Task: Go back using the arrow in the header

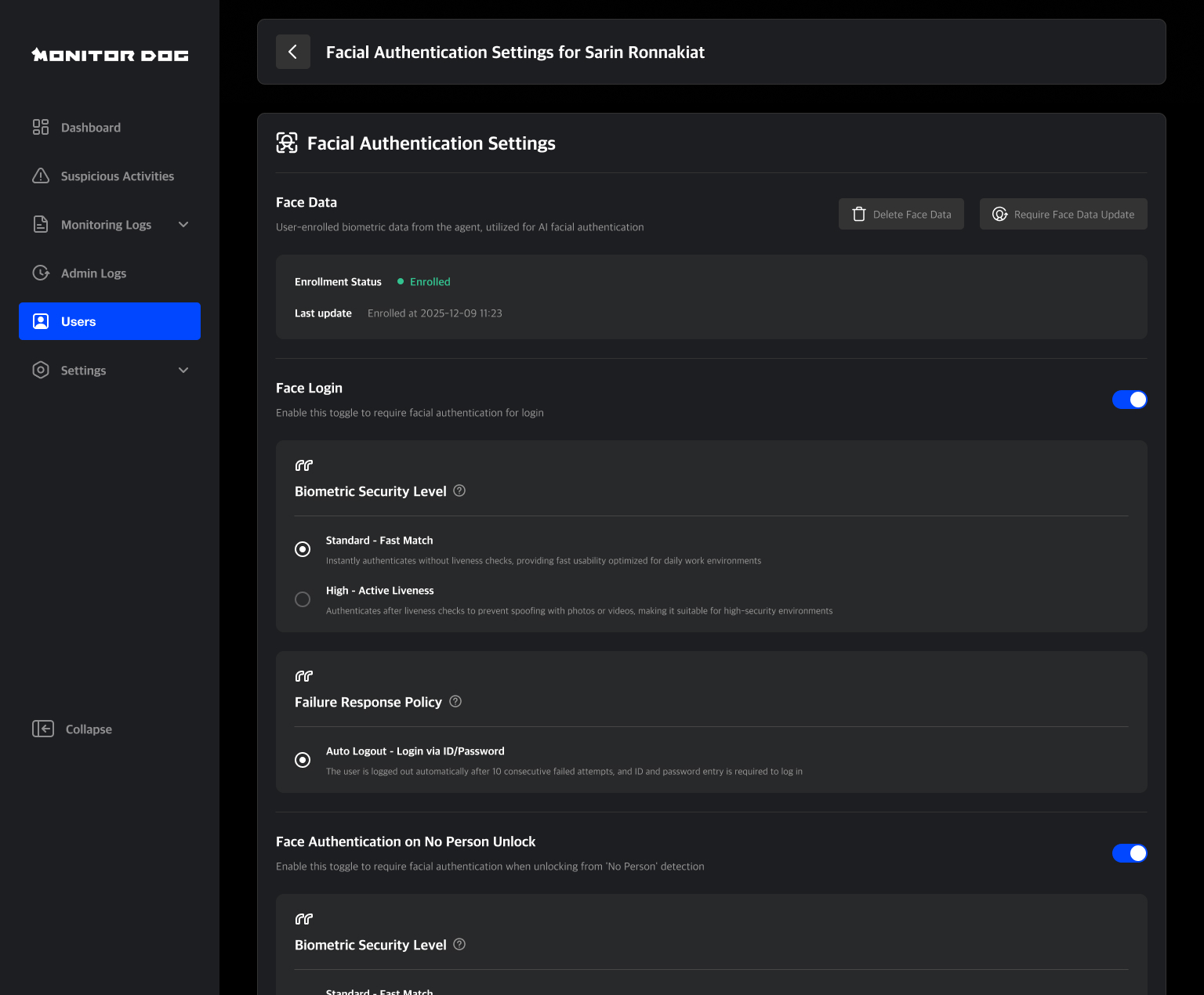Action: (292, 52)
